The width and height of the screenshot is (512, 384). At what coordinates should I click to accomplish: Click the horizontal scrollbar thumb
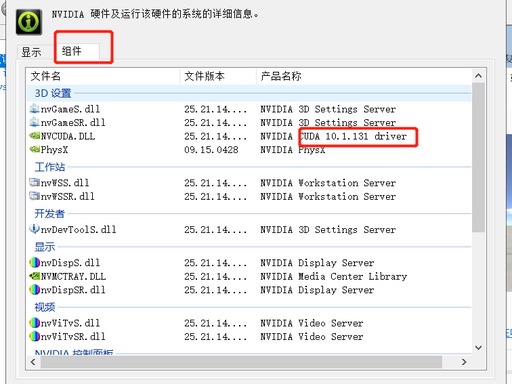click(x=241, y=362)
